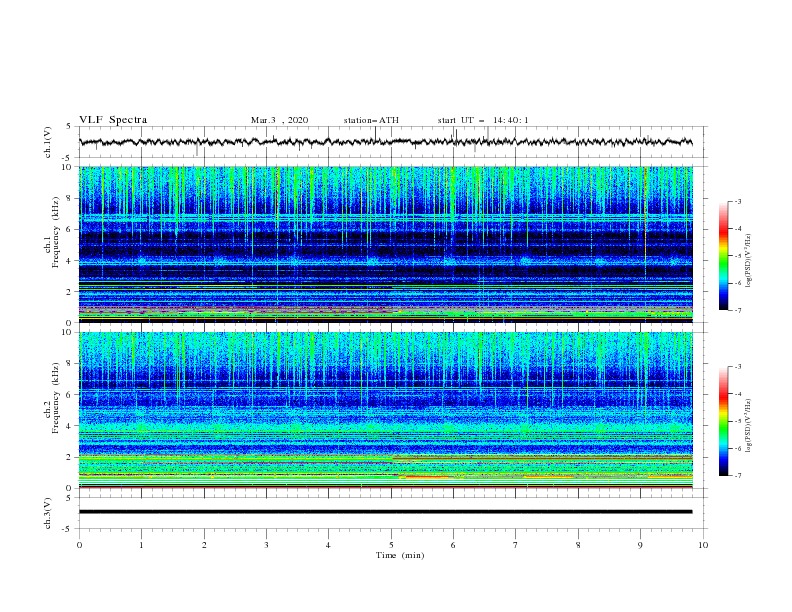Screen dimensions: 792x612
Task: Click the "6" kHz tick on ch.1 spectrogram
Action: coord(69,230)
